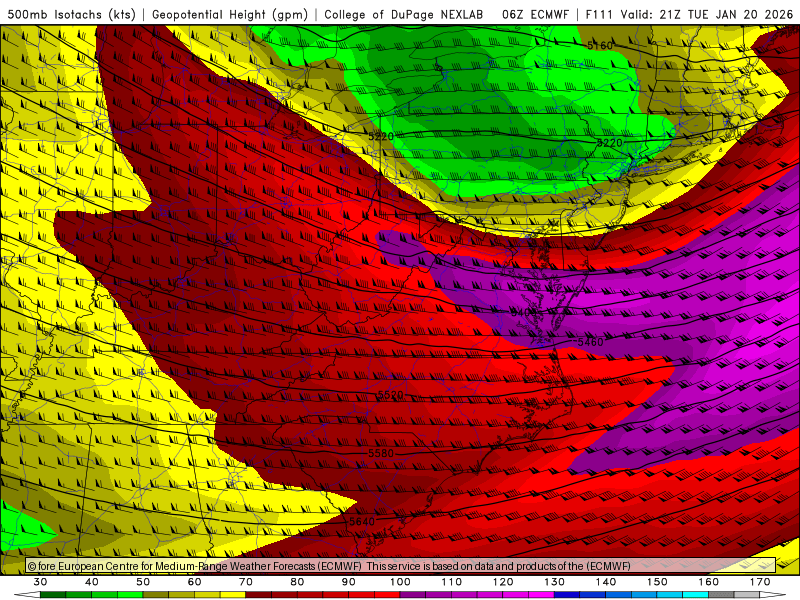Click the 160 value on color scale

[x=709, y=582]
